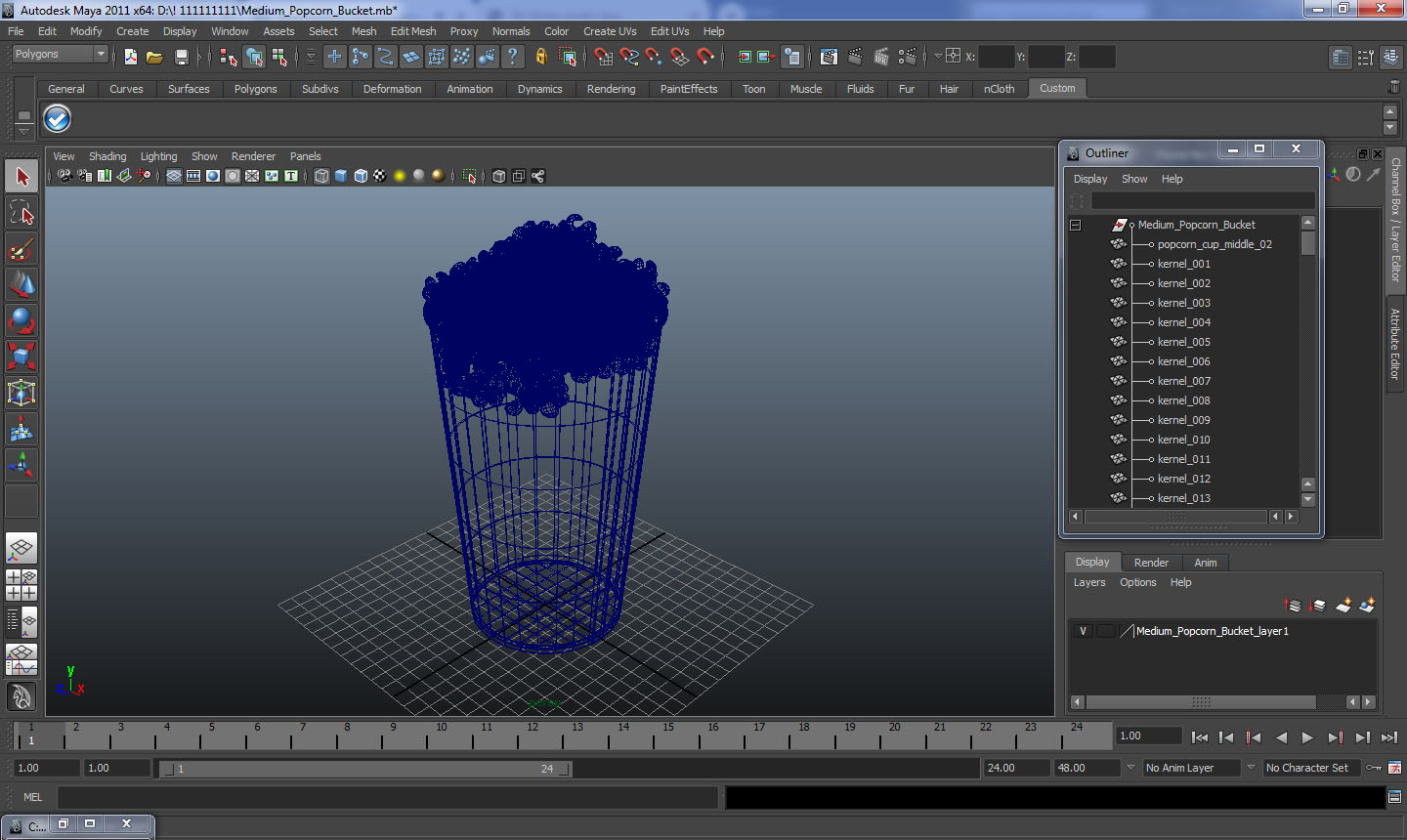
Task: Open Outliner Display menu
Action: [x=1089, y=179]
